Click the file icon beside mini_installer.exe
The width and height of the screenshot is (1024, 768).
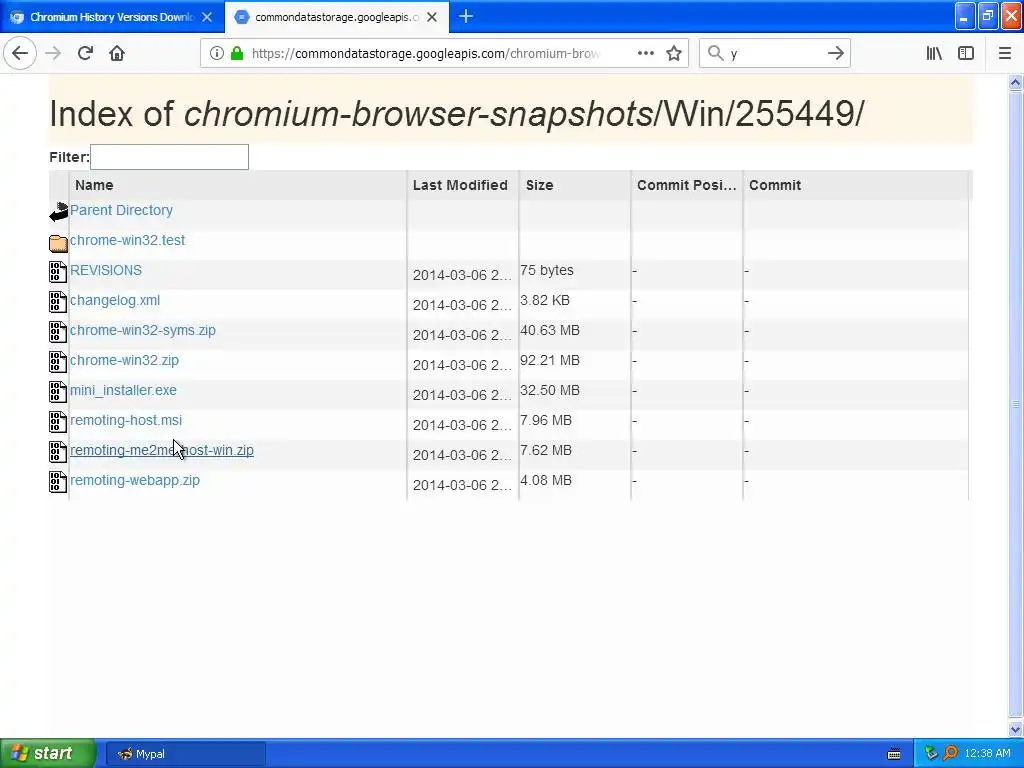coord(58,392)
